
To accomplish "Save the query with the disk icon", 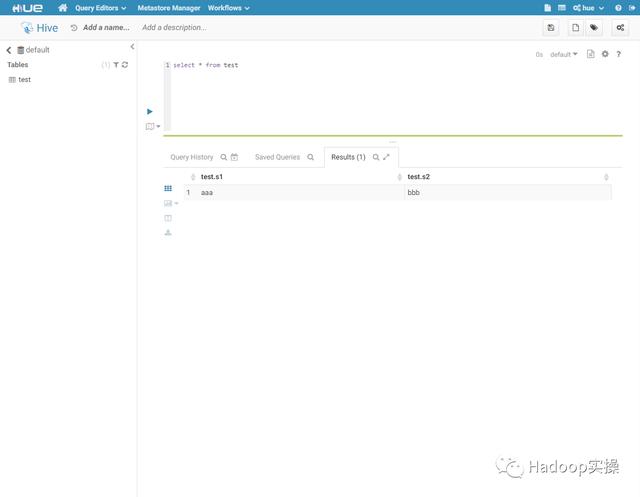I will 551,28.
